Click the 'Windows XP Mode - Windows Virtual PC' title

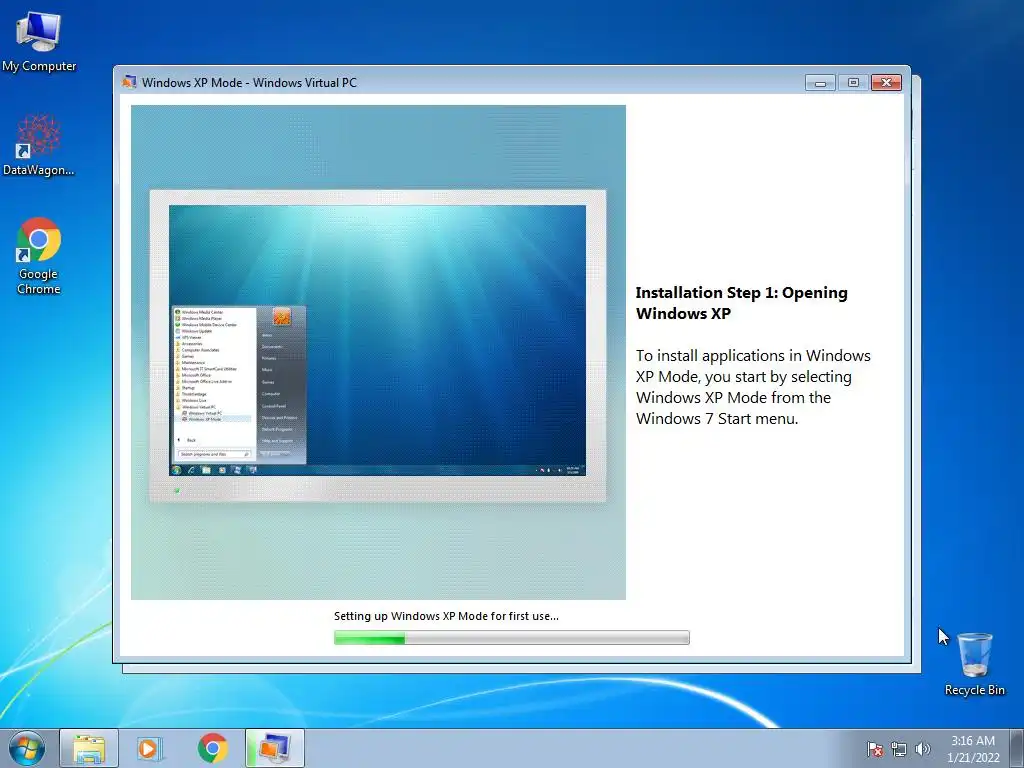[249, 83]
